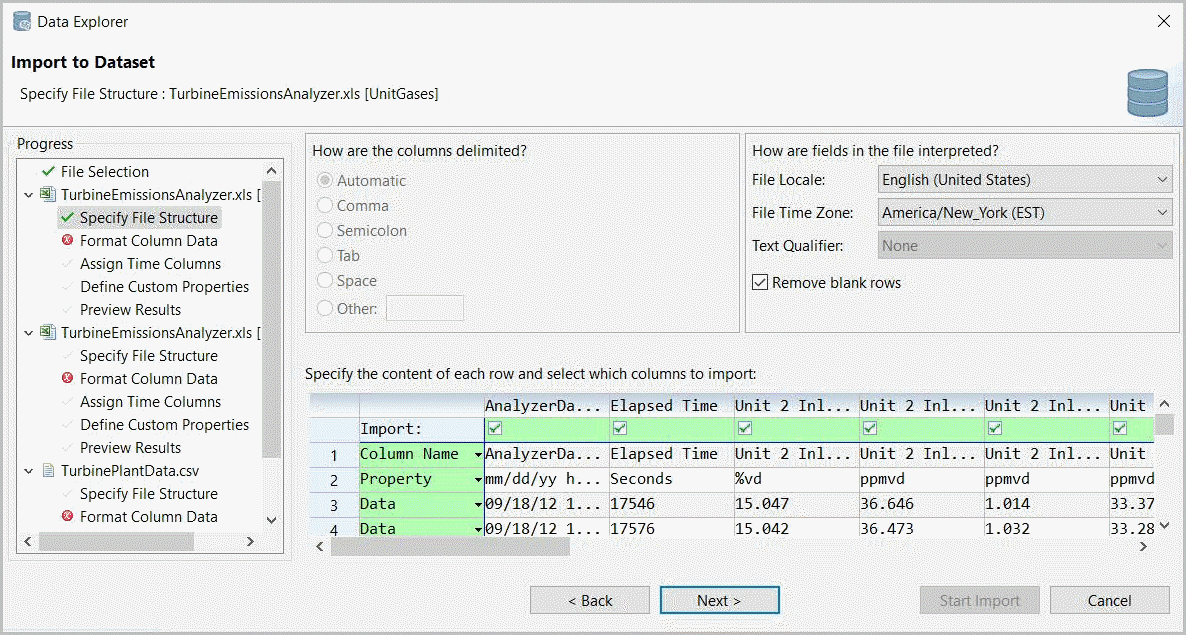Open the File Time Zone dropdown
Viewport: 1186px width, 635px height.
coord(1025,212)
